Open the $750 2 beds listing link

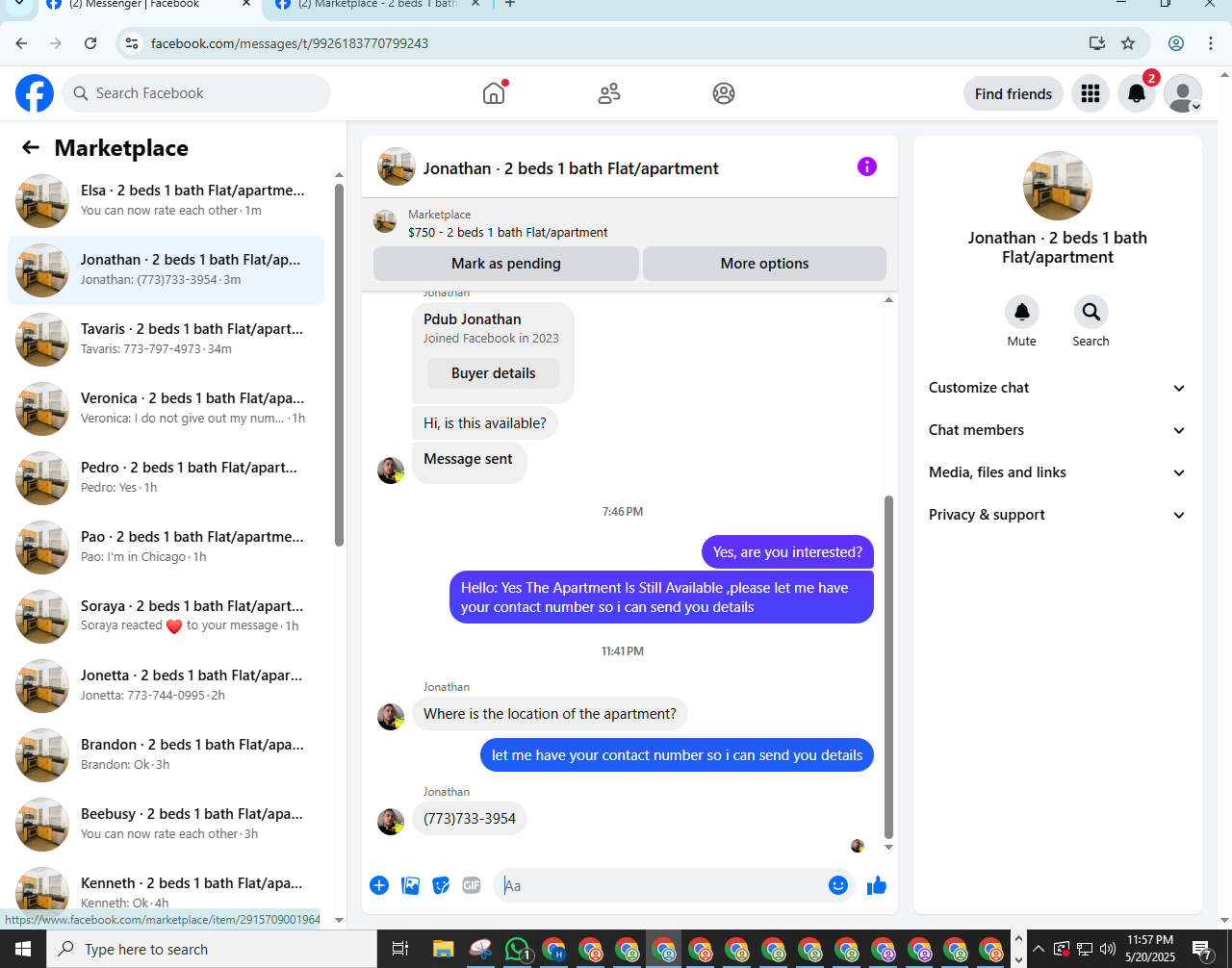click(x=507, y=233)
